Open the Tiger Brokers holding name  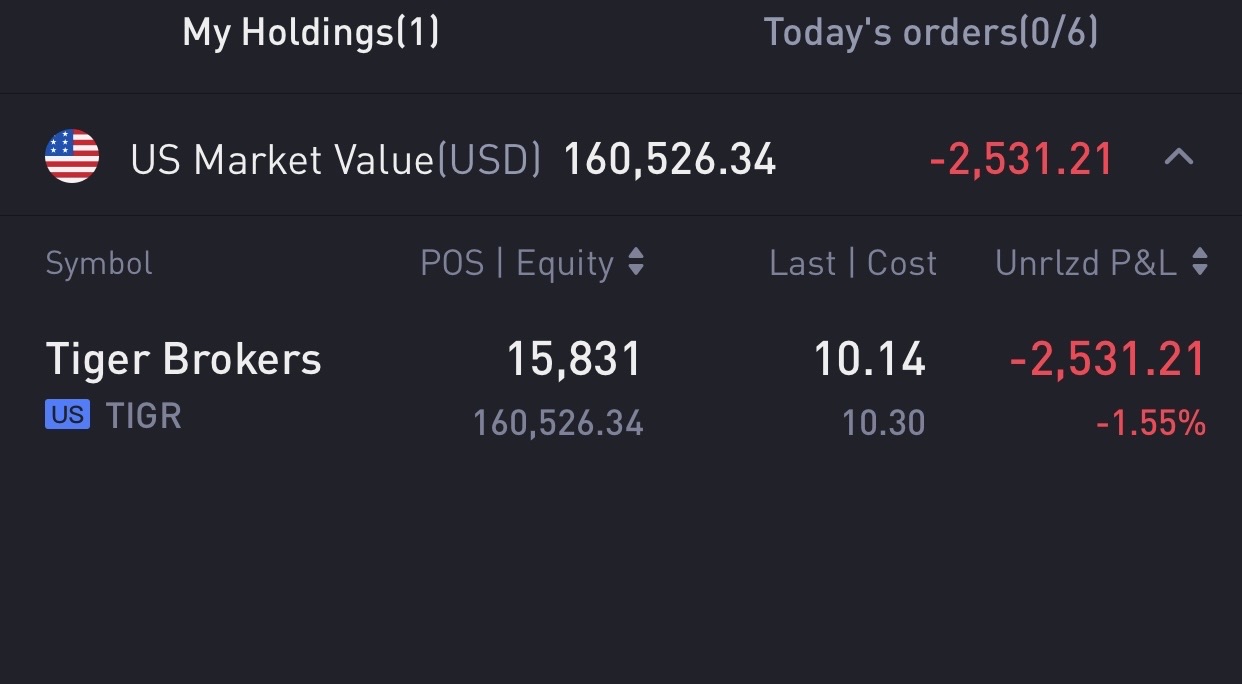[x=184, y=360]
